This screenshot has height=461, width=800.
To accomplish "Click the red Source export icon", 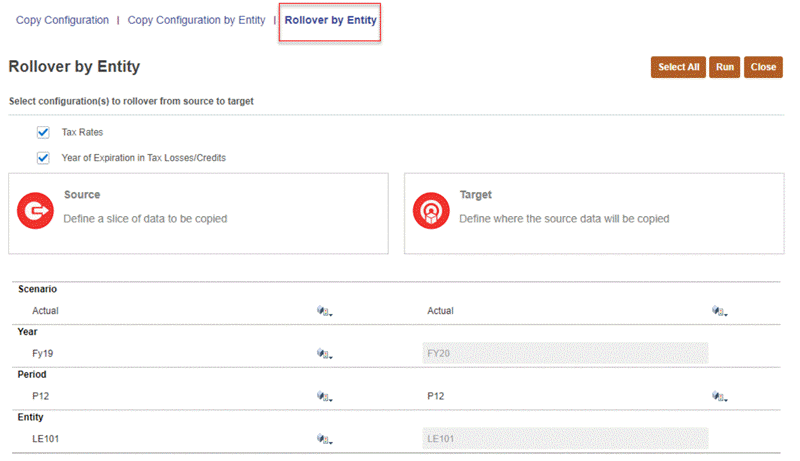I will [x=35, y=211].
